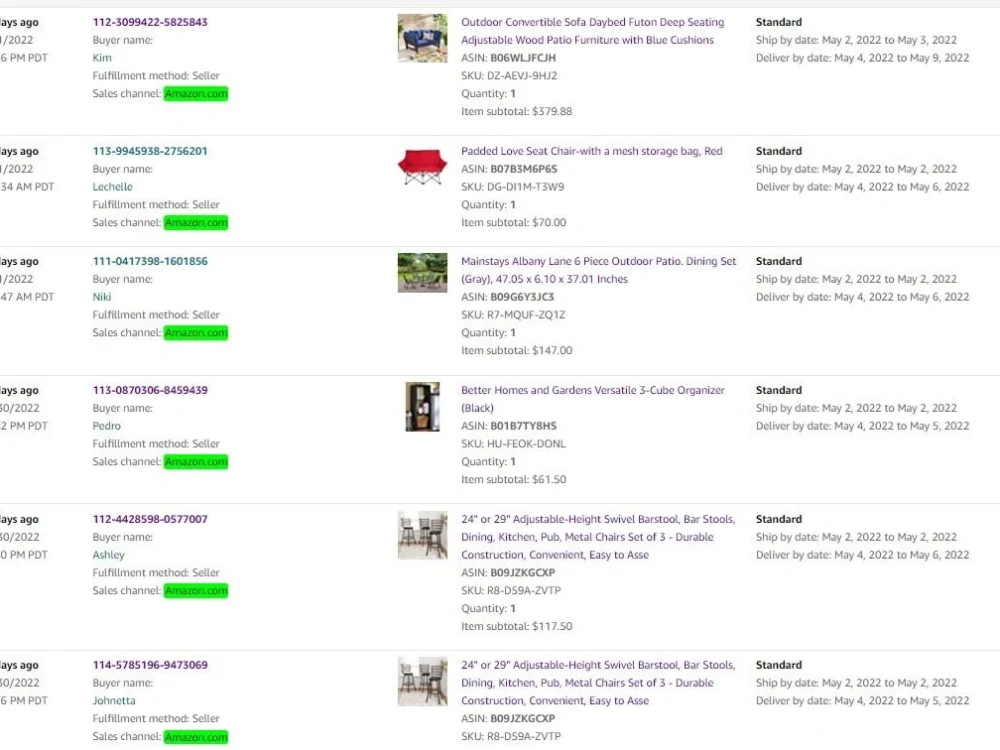Click buyer name Ashley
Screen dimensions: 1000x750
[108, 555]
